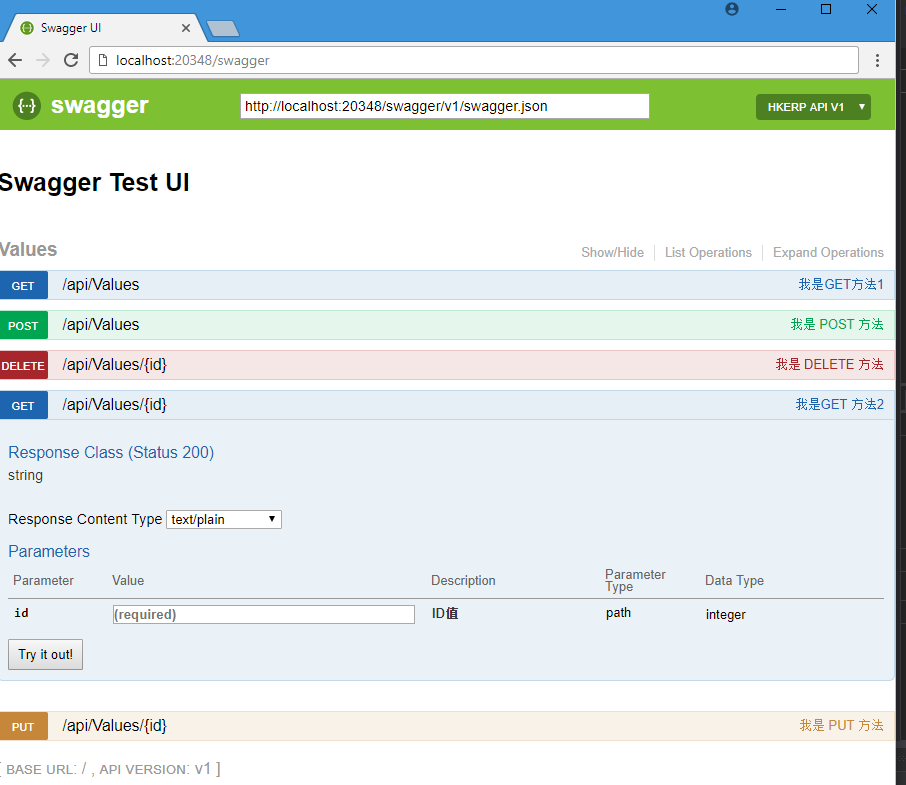
Task: Click the swagger logo icon
Action: [27, 106]
